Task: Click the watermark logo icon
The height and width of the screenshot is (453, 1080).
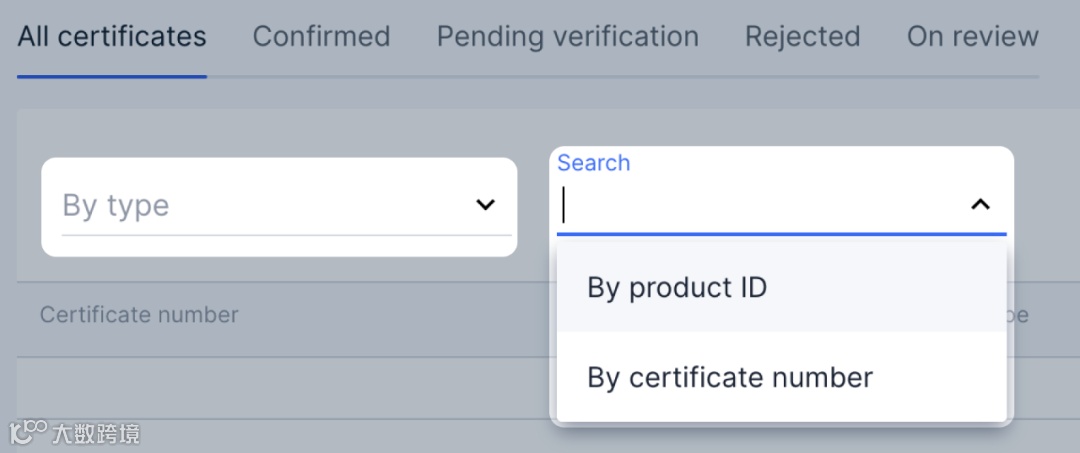Action: [x=28, y=432]
